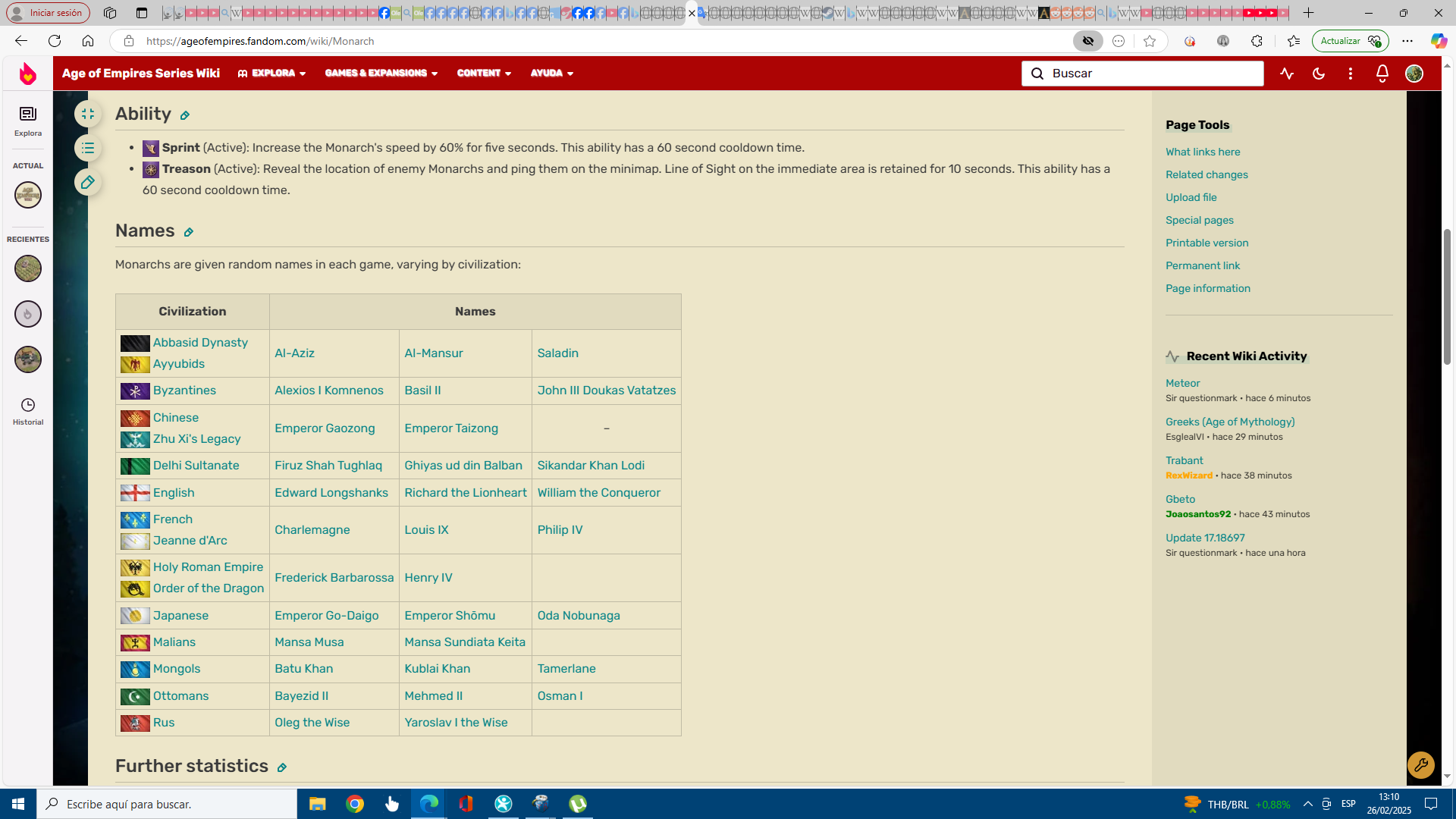Image resolution: width=1456 pixels, height=819 pixels.
Task: Open Copilot sidebar icon
Action: (x=1439, y=41)
